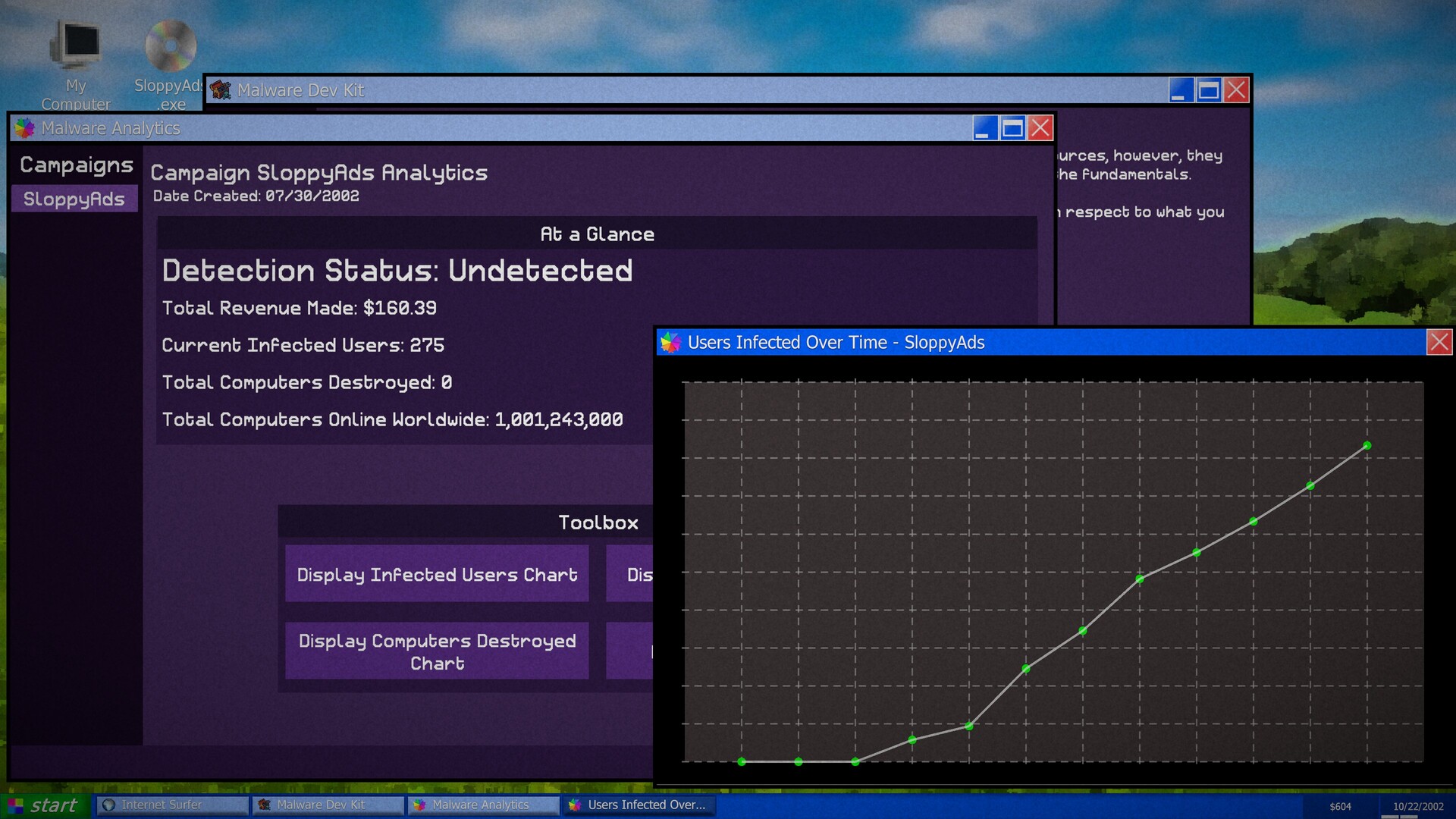The height and width of the screenshot is (819, 1456).
Task: Switch to the Users Infected Over taskbar tab
Action: (639, 805)
